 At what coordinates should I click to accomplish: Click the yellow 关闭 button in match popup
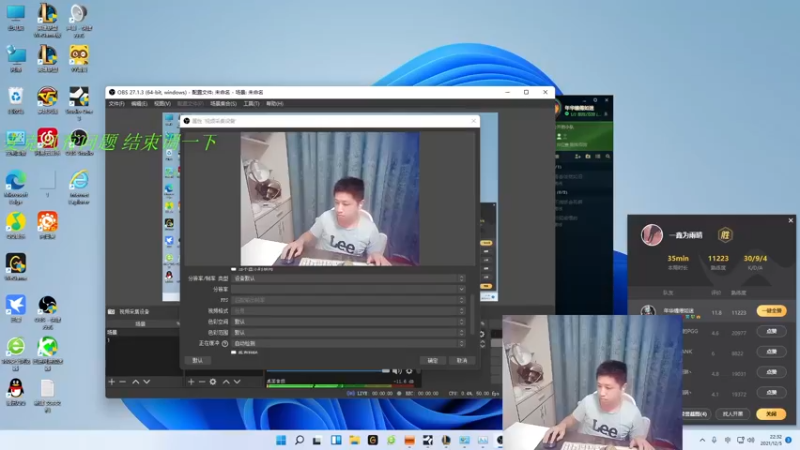click(771, 414)
